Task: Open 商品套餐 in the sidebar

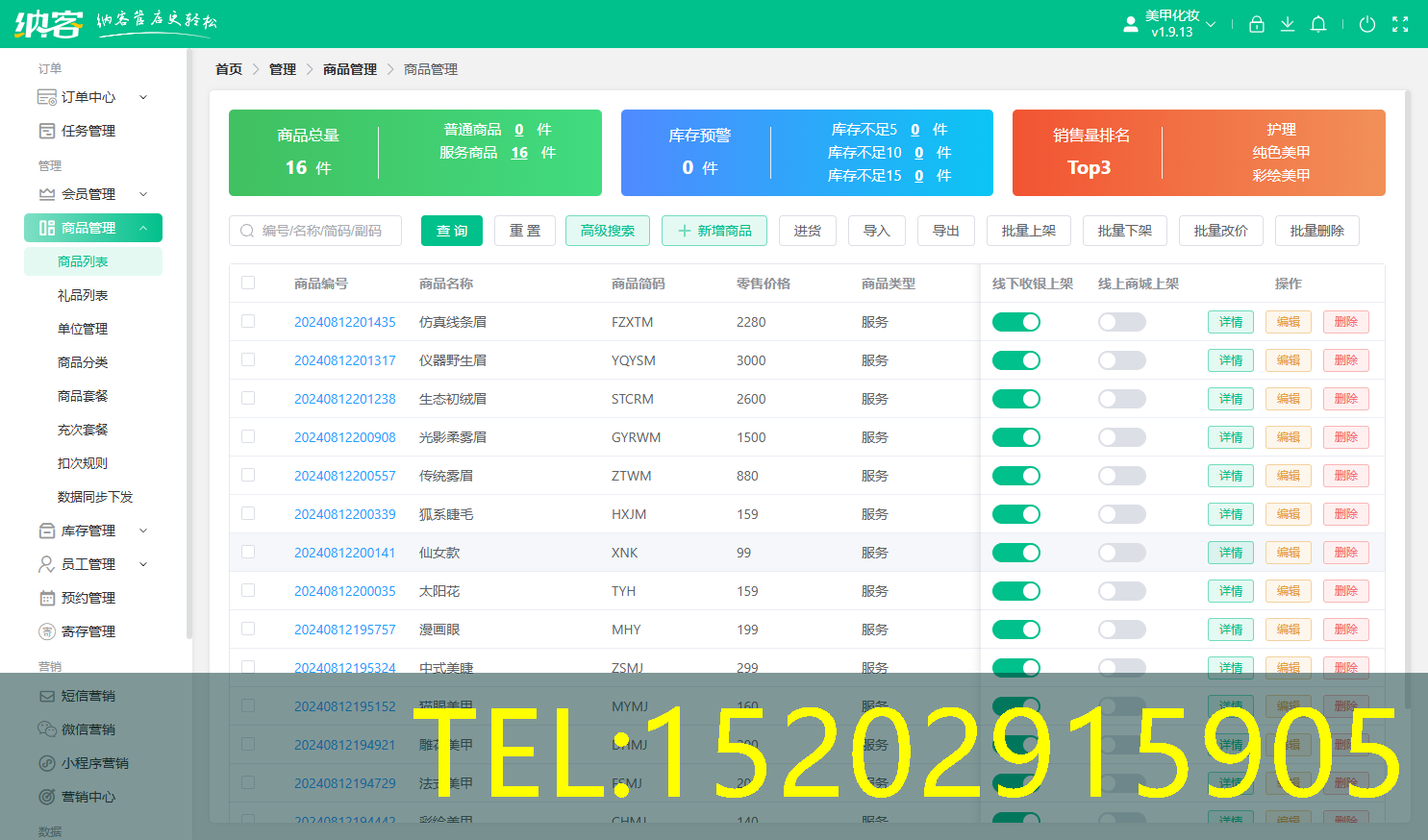Action: click(x=93, y=396)
